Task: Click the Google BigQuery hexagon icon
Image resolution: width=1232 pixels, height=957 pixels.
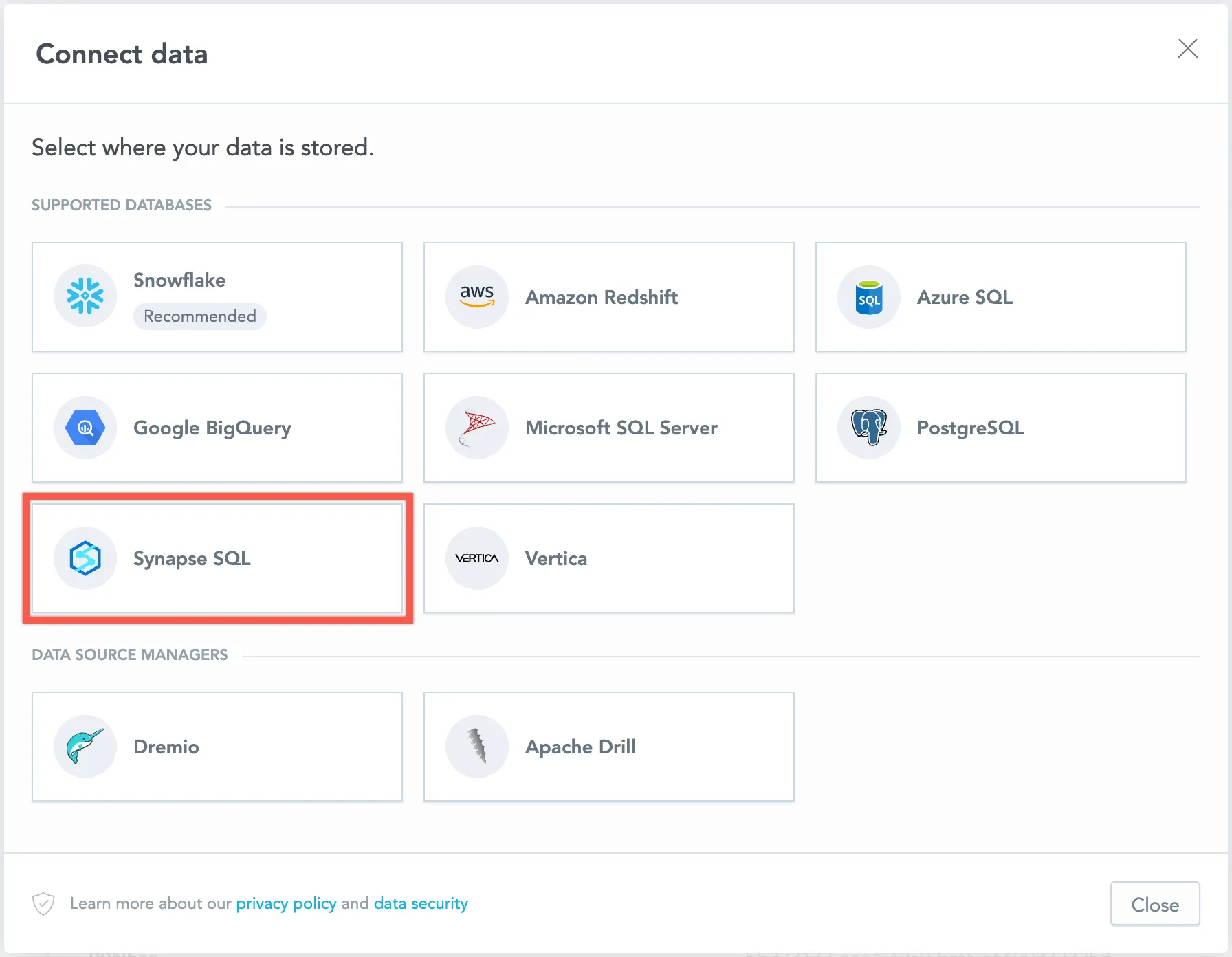Action: [x=85, y=427]
